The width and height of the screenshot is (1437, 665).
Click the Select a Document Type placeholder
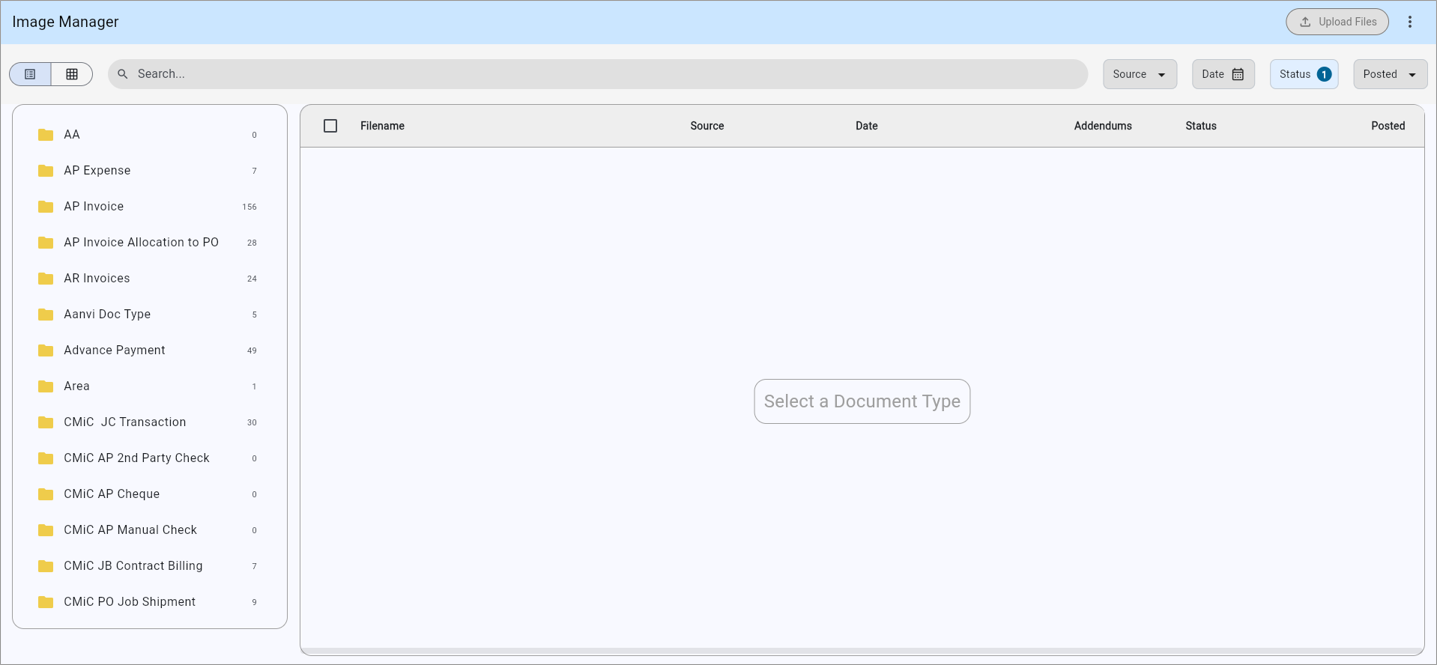pyautogui.click(x=862, y=401)
